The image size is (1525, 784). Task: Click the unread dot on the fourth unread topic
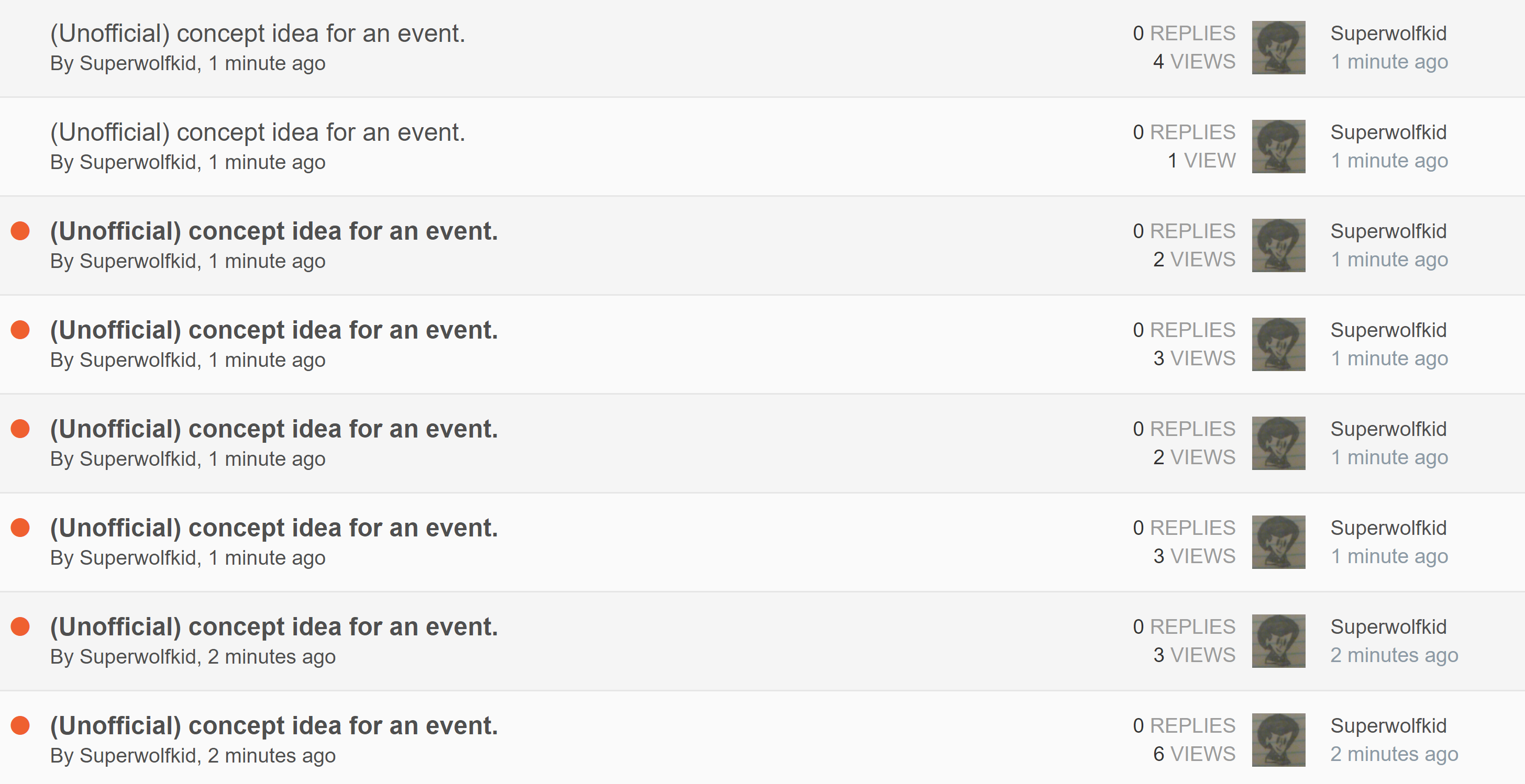pos(20,527)
